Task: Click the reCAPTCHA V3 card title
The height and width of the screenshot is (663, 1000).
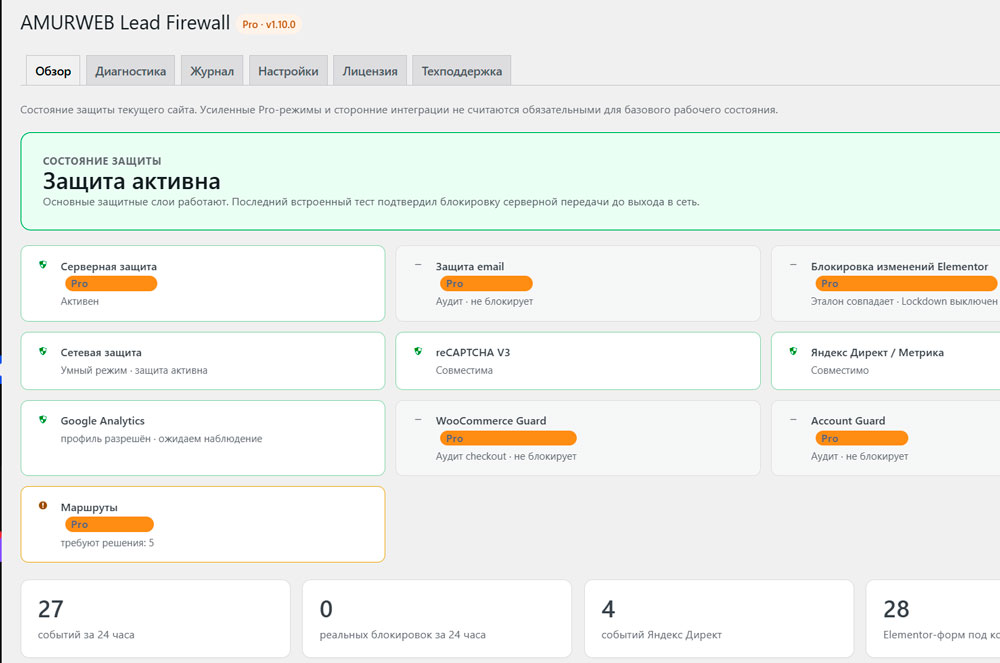Action: pos(473,353)
